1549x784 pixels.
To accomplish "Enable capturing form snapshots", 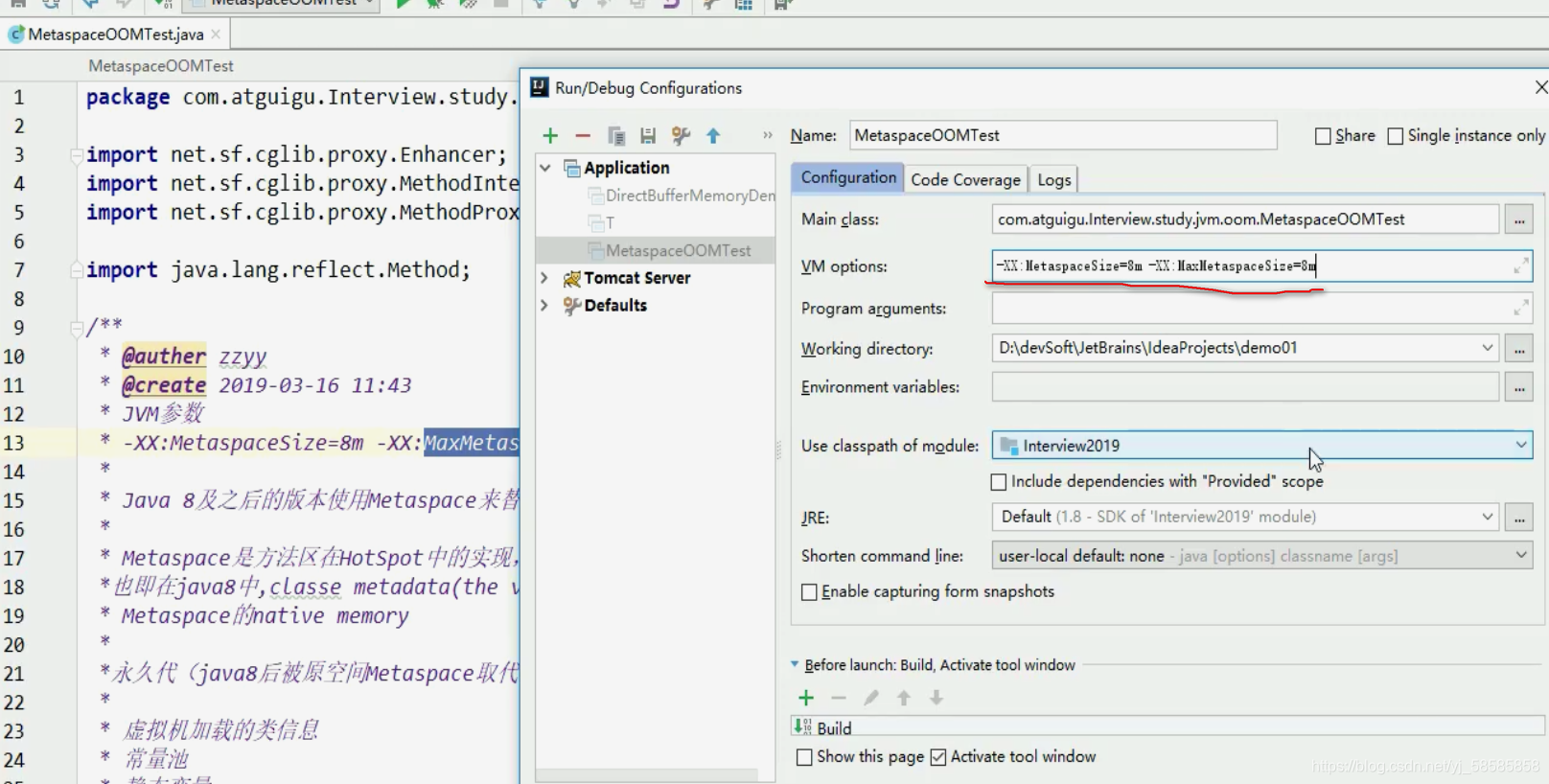I will point(809,591).
